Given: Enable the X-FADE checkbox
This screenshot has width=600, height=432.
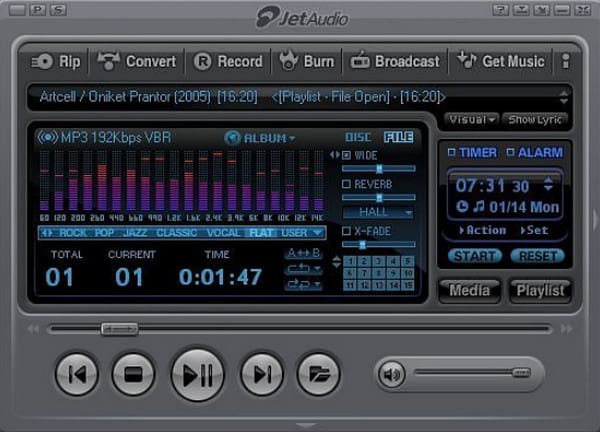Looking at the screenshot, I should [x=346, y=231].
